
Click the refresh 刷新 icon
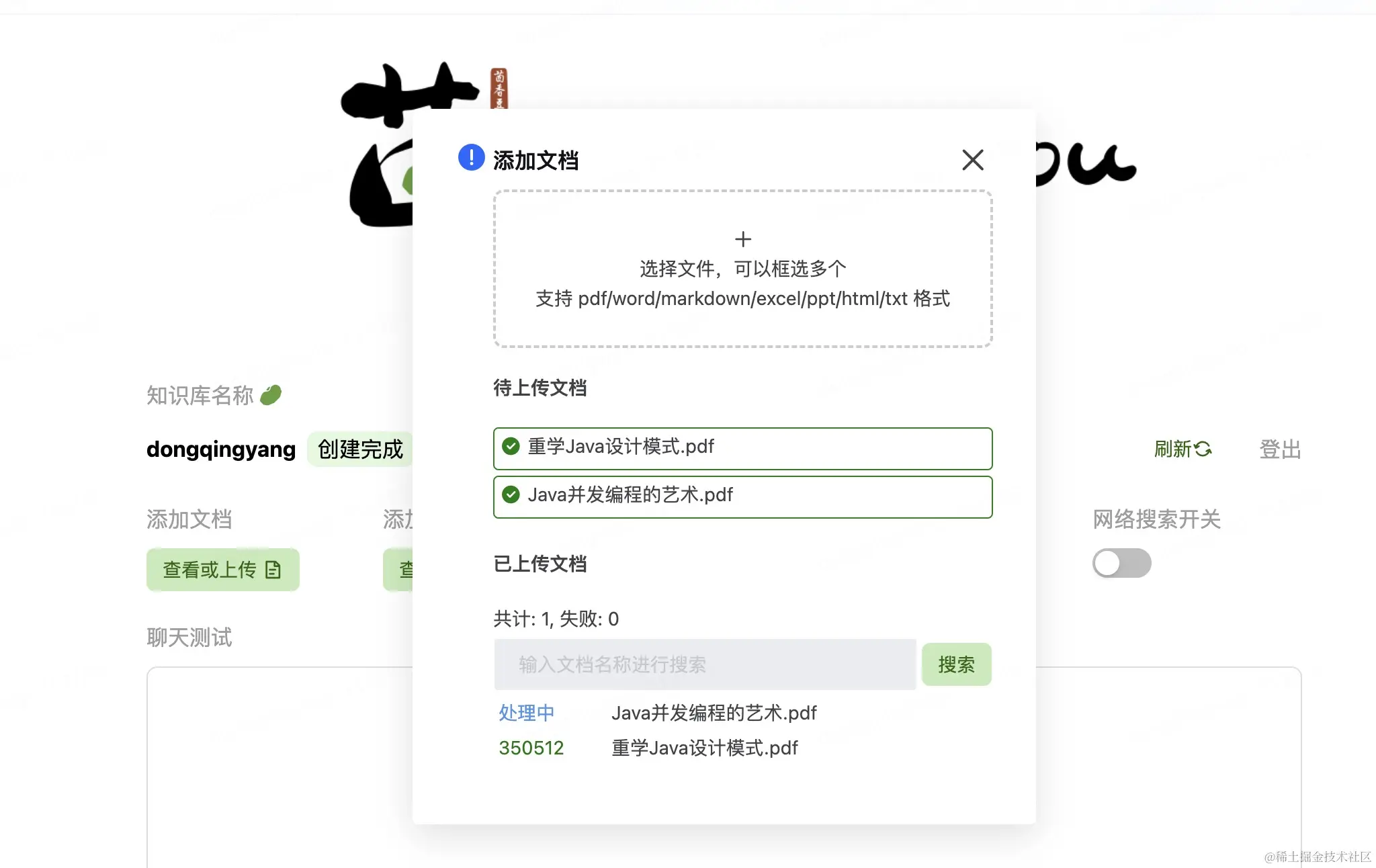pos(1203,449)
